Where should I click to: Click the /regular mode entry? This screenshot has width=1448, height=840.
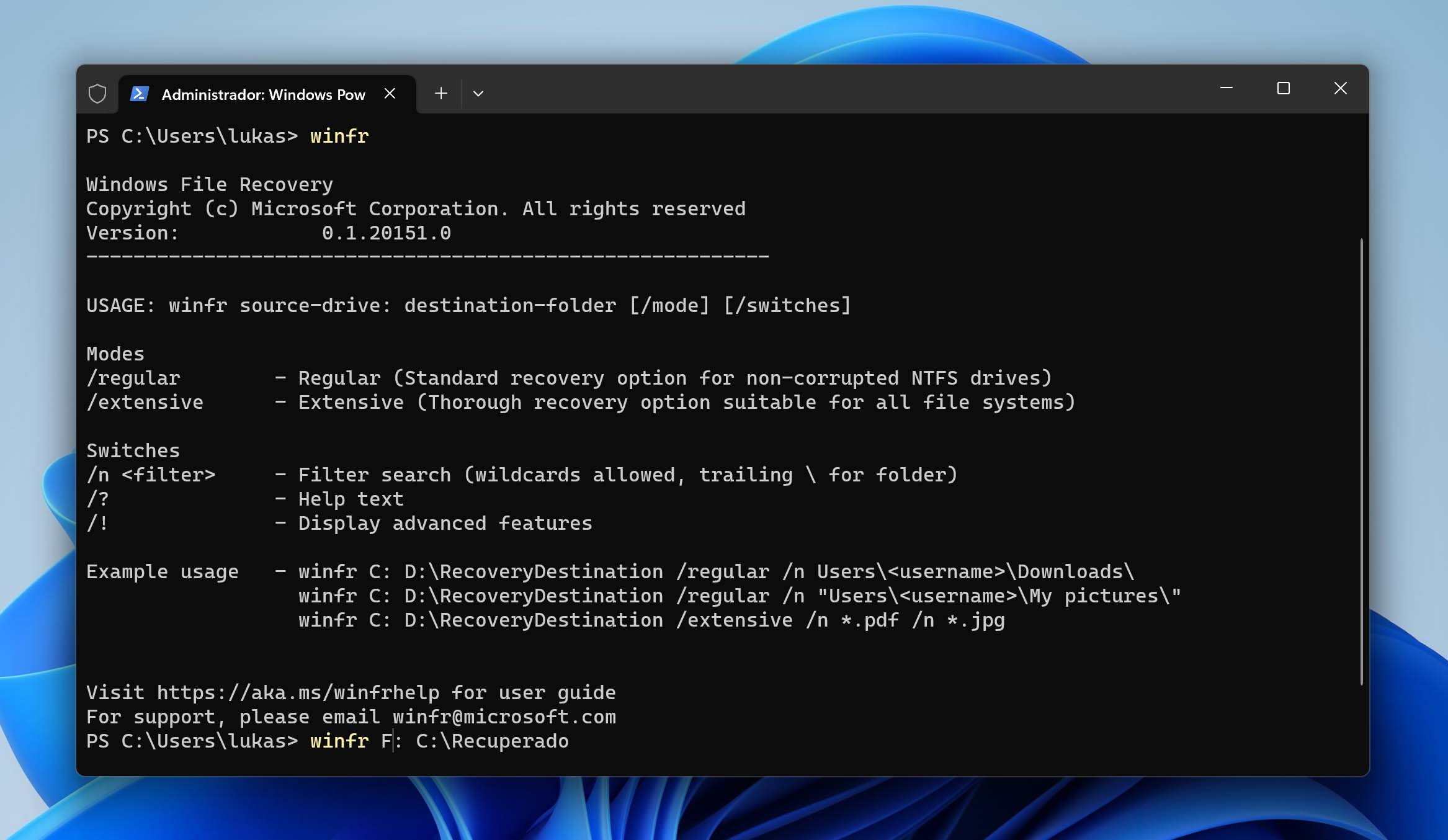[133, 378]
